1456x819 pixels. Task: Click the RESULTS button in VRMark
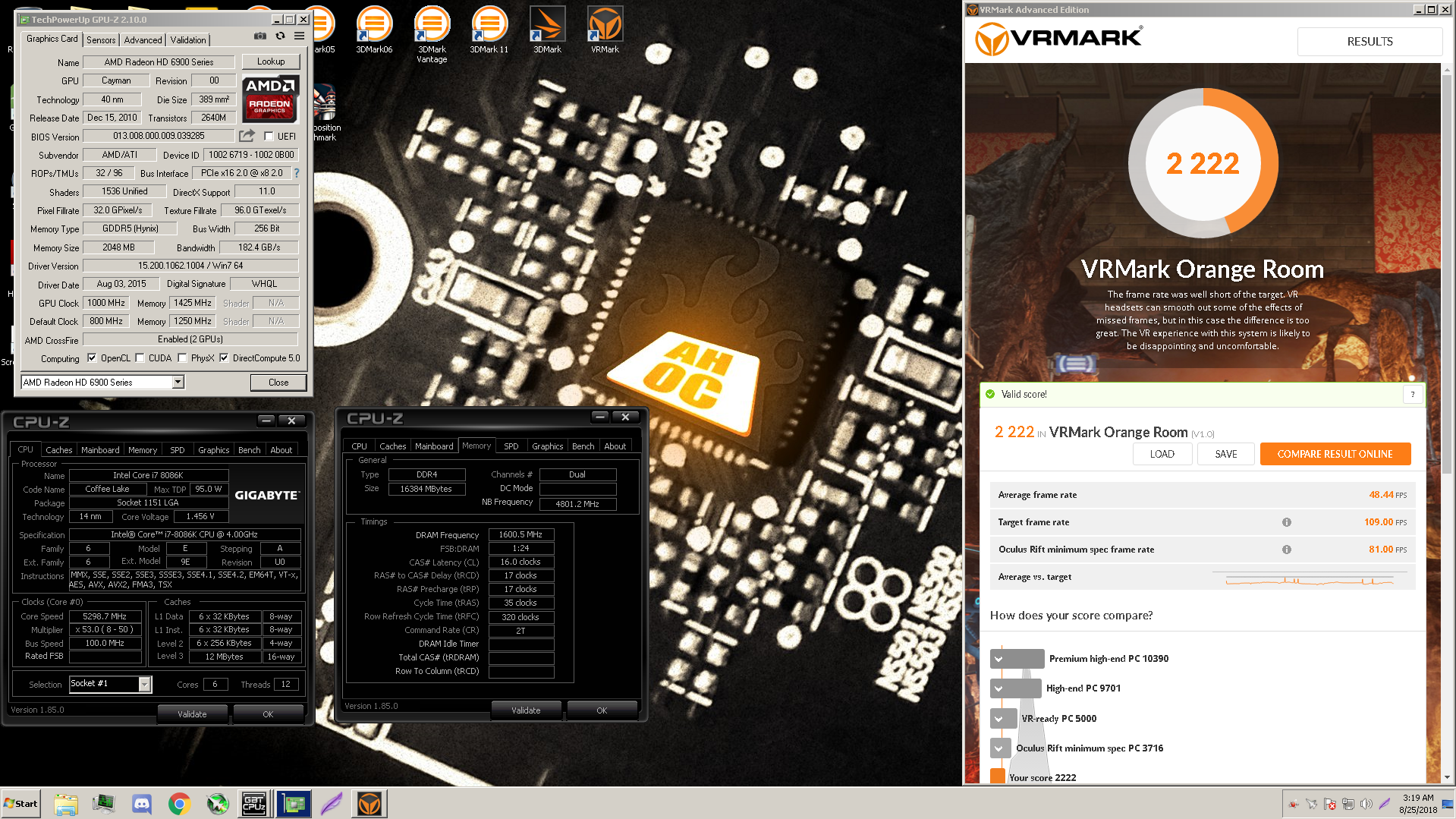pos(1370,42)
